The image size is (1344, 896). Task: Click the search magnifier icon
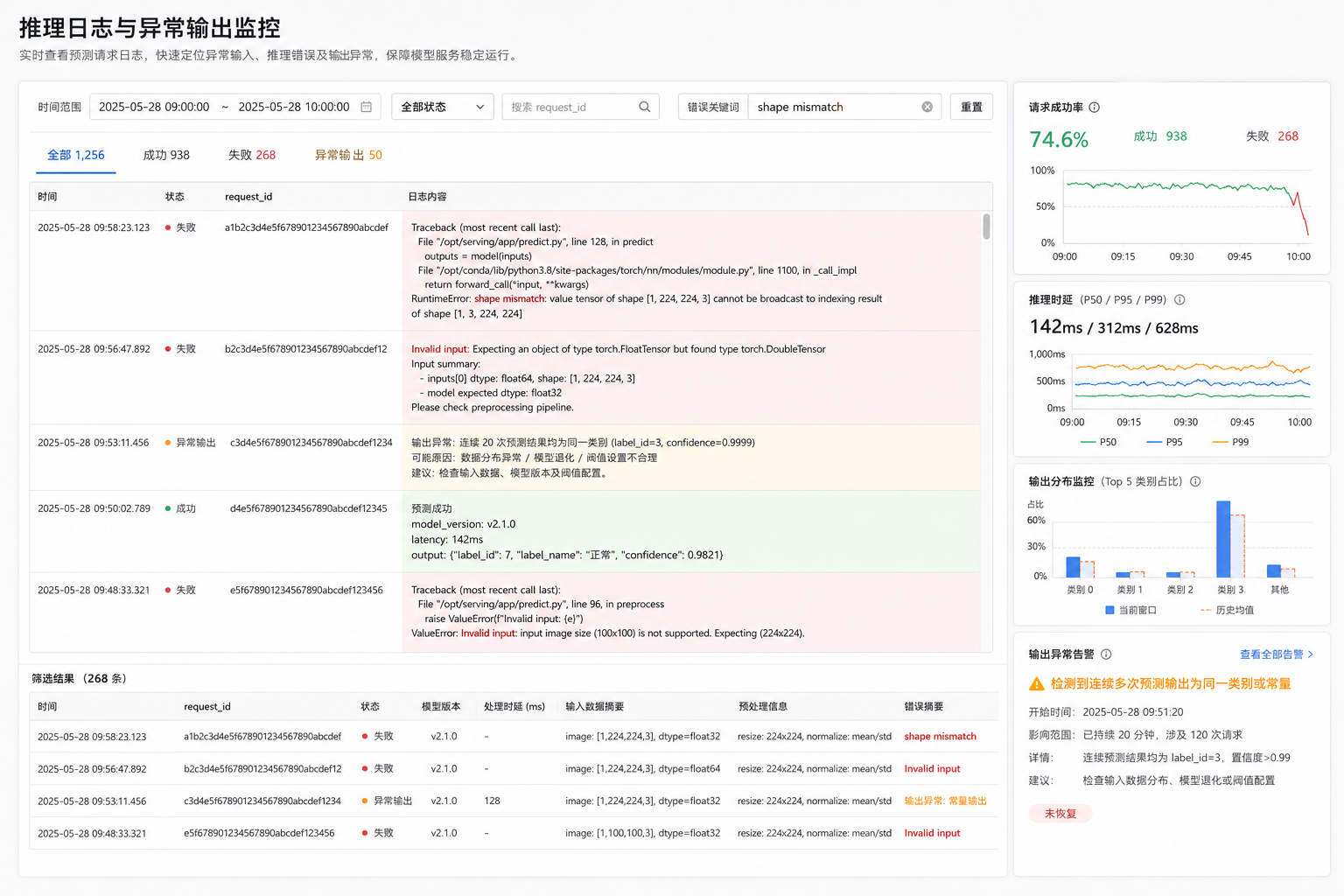point(645,107)
